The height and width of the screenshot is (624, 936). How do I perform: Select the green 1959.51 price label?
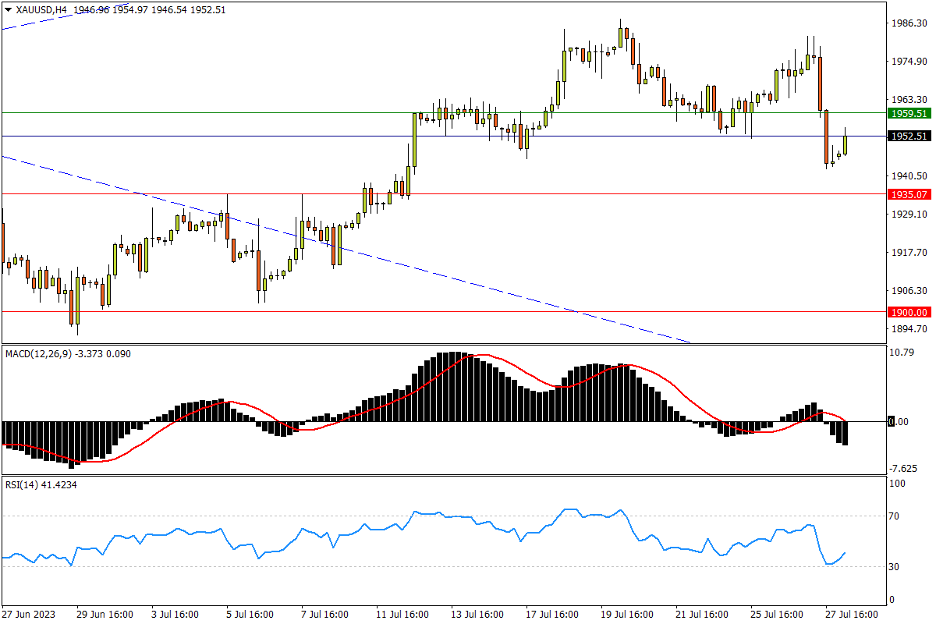tap(908, 113)
